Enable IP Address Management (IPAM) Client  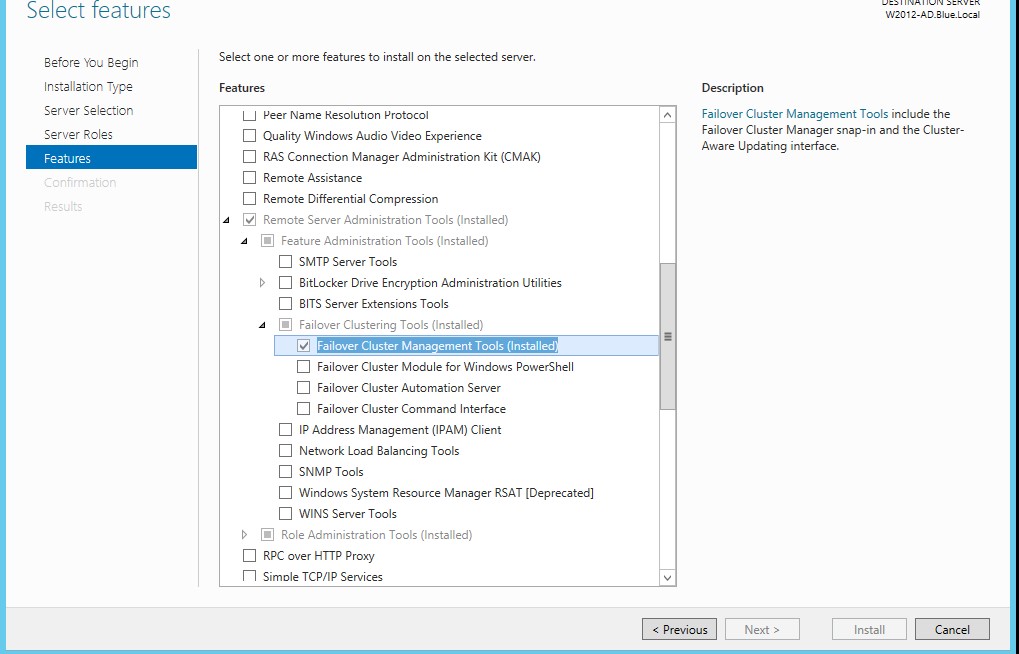click(285, 429)
